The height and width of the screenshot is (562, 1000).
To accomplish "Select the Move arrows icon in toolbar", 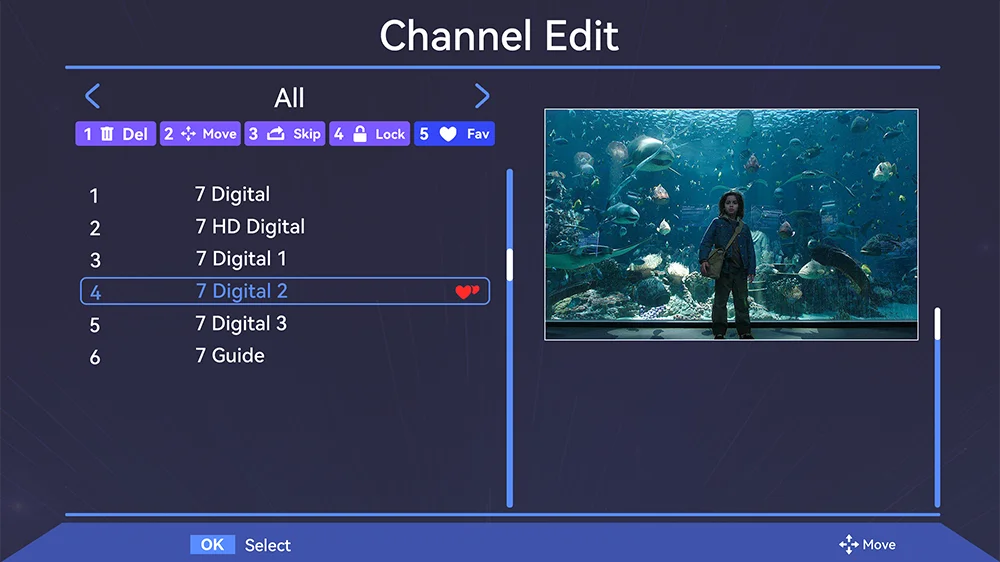I will [189, 134].
